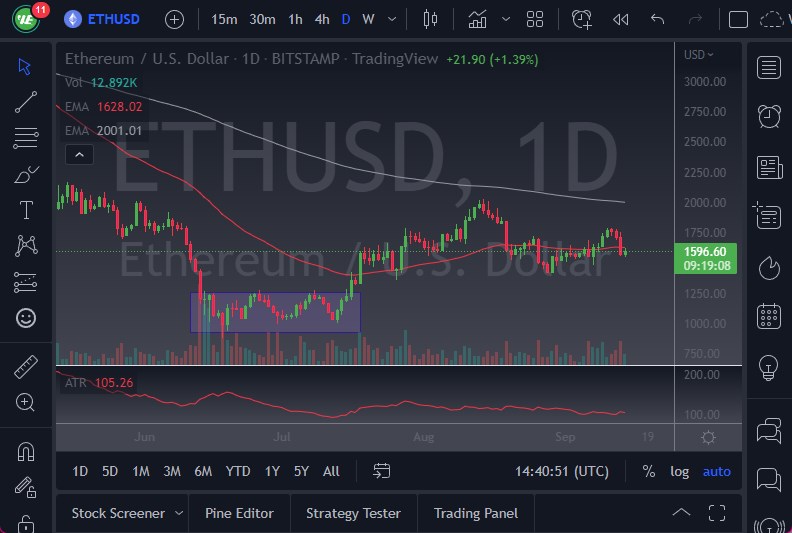Set the chart date range to 6M
This screenshot has height=533, width=792.
[x=203, y=471]
